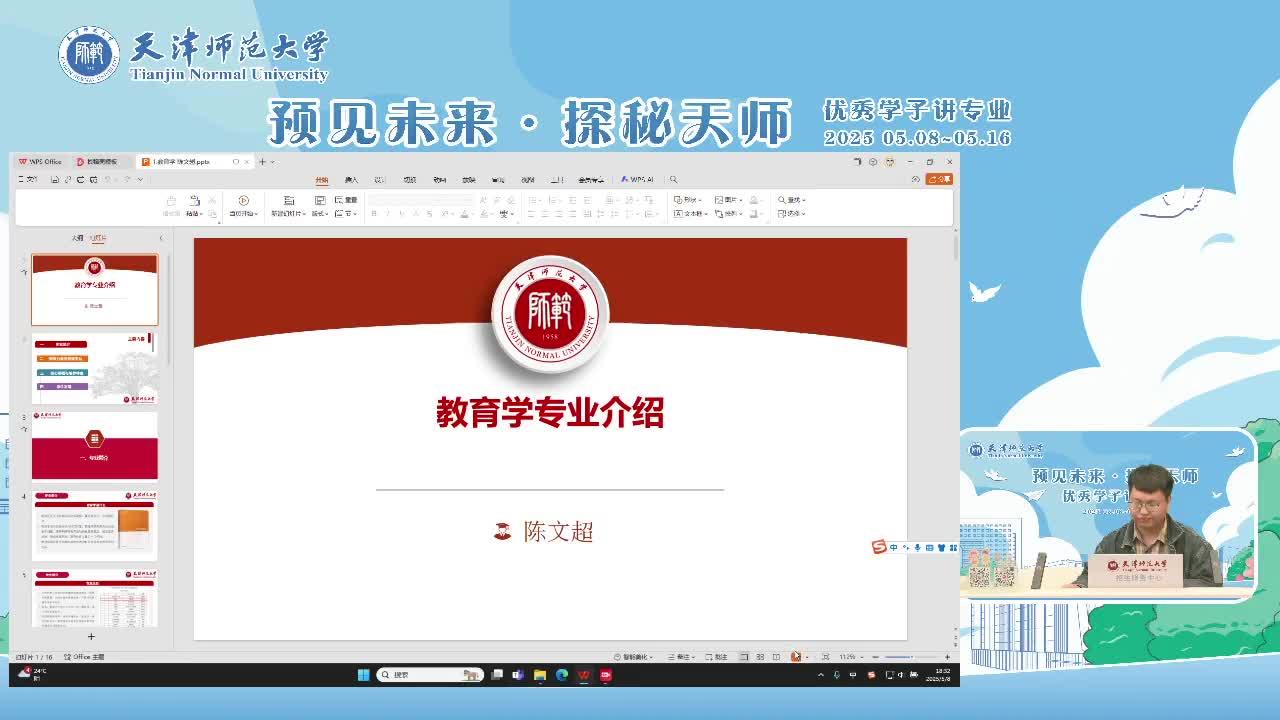Select the Insert ribbon tab

pyautogui.click(x=351, y=180)
